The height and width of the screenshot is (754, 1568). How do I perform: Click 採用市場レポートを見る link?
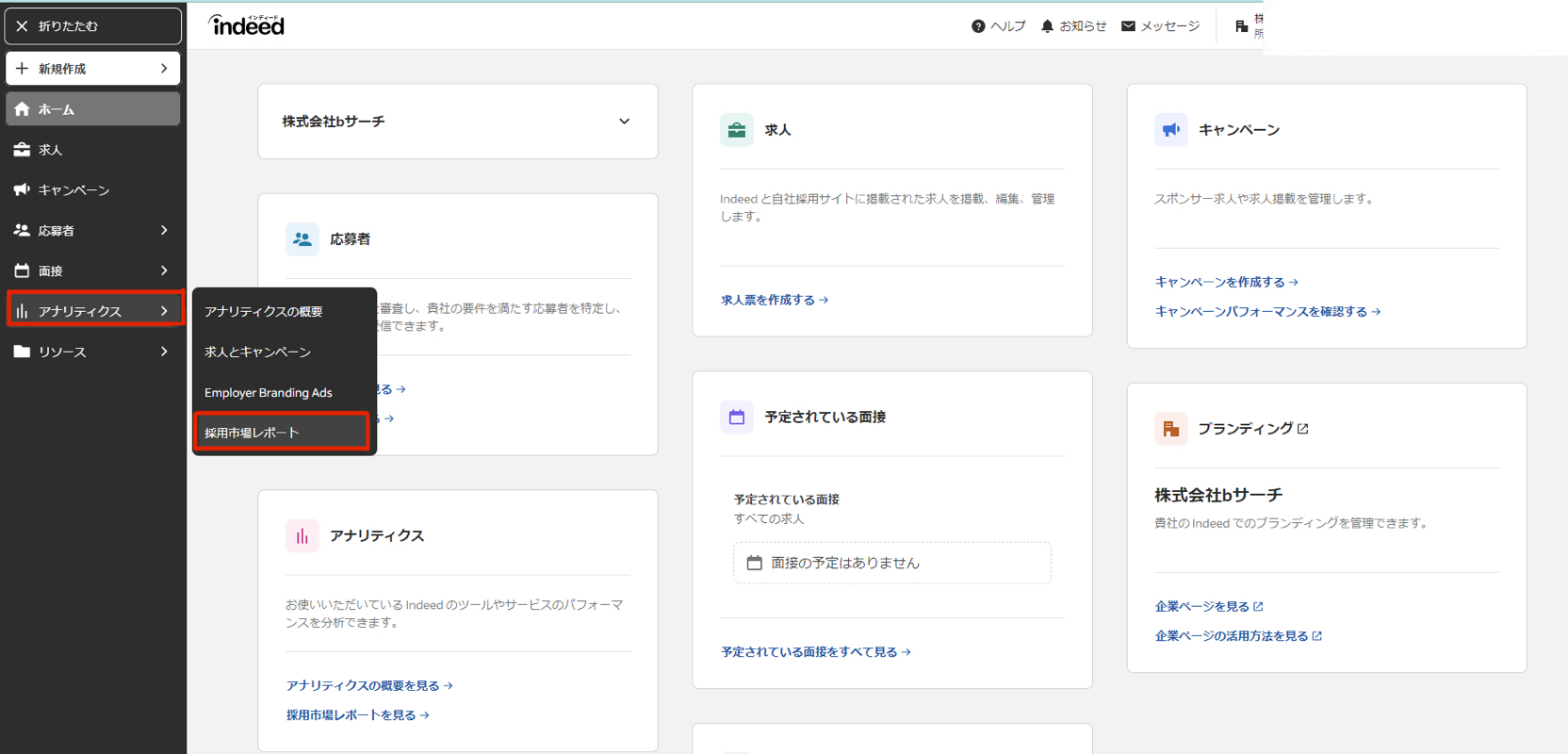pyautogui.click(x=358, y=715)
